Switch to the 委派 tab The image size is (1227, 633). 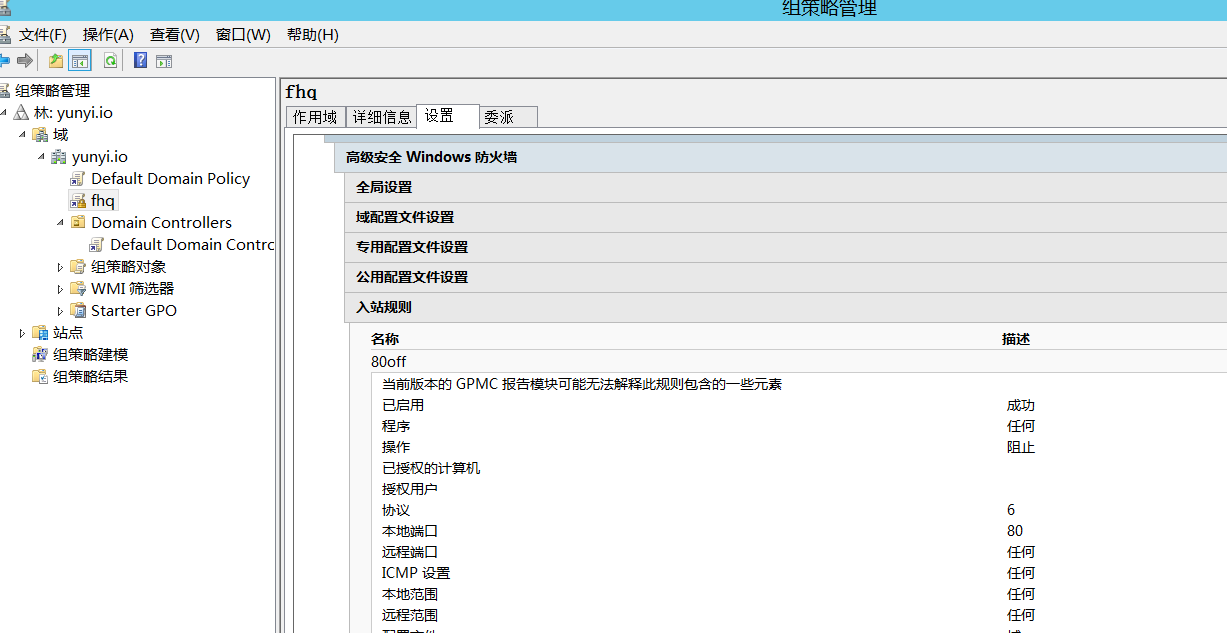tap(499, 117)
